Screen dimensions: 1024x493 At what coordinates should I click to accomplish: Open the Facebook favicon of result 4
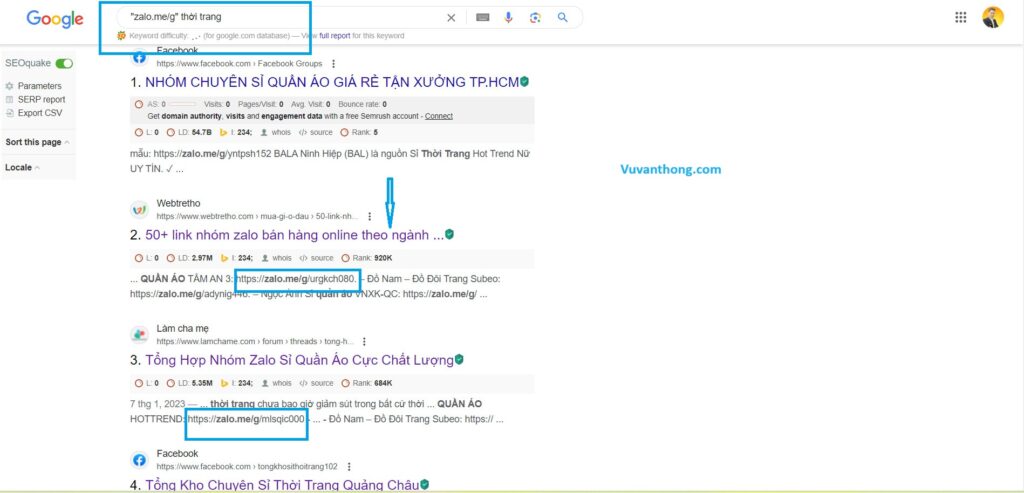tap(139, 460)
